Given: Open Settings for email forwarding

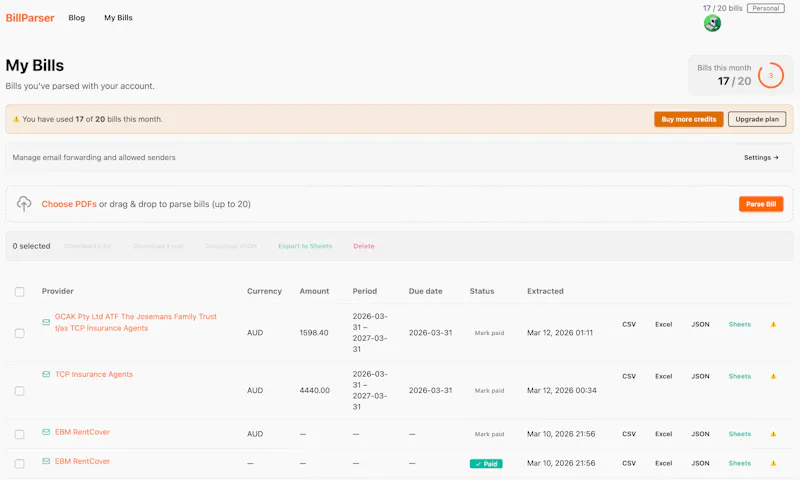Looking at the screenshot, I should coord(761,158).
